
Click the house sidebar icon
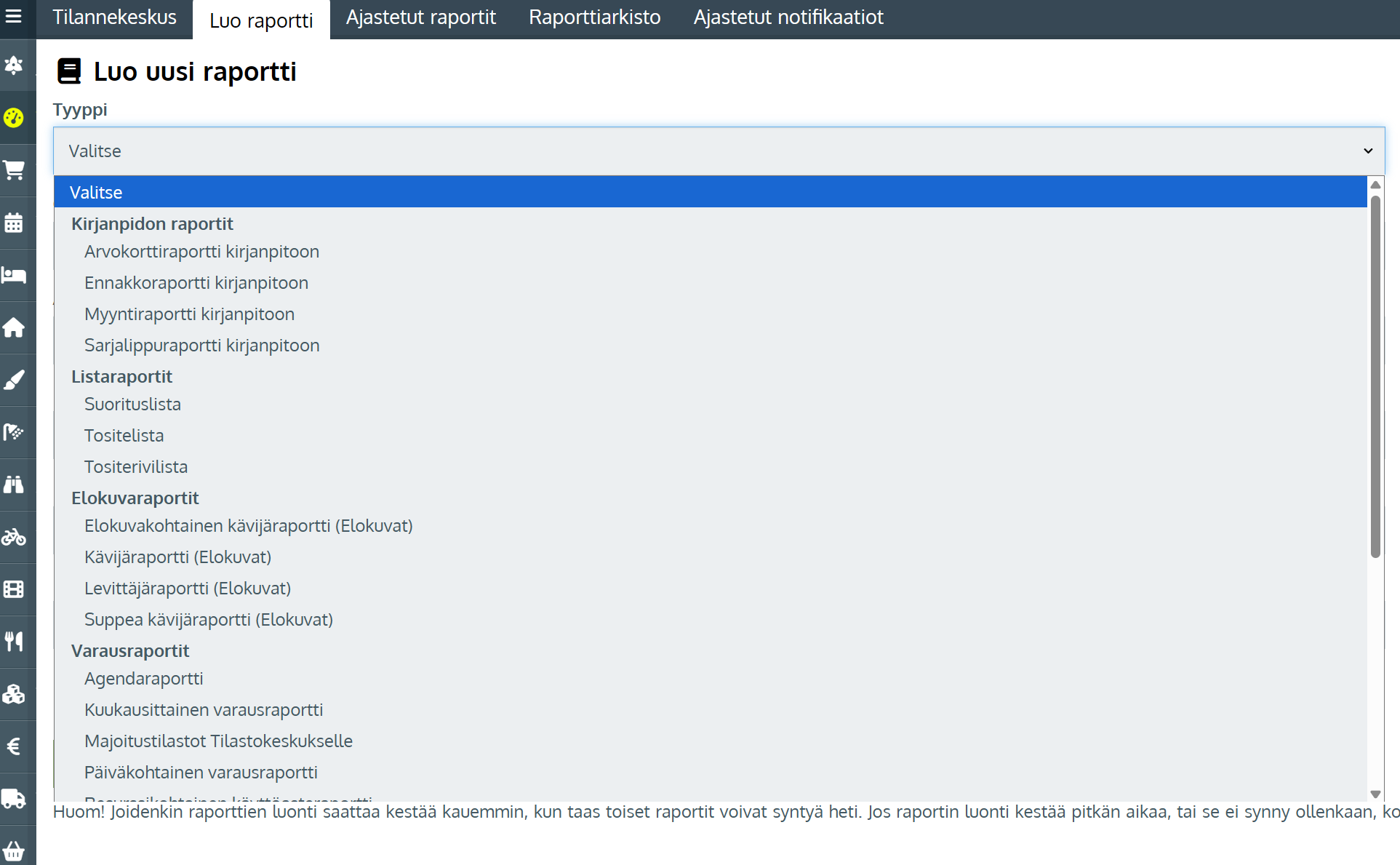click(14, 327)
